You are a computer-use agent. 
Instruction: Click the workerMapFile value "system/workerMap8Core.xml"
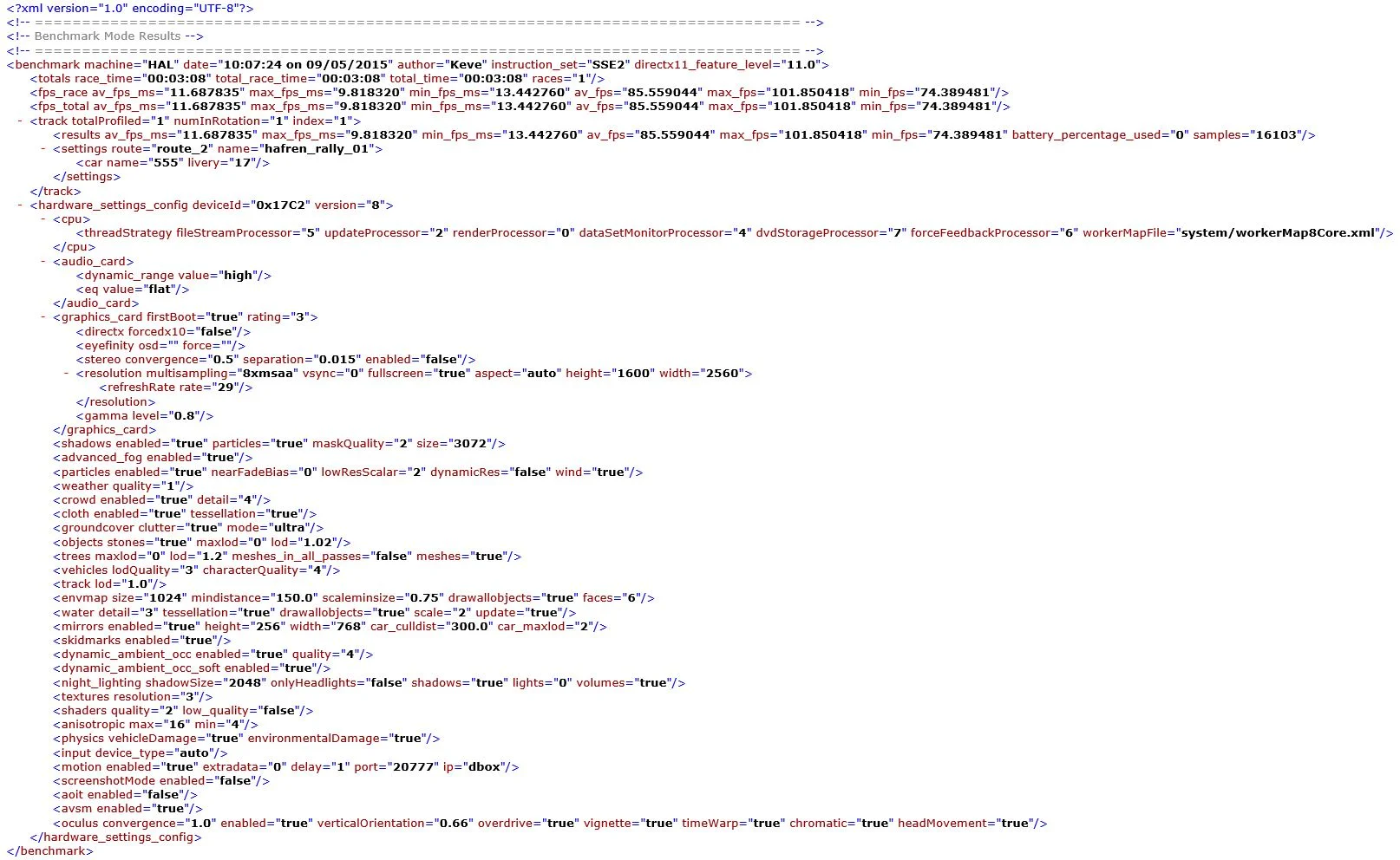tap(1278, 233)
